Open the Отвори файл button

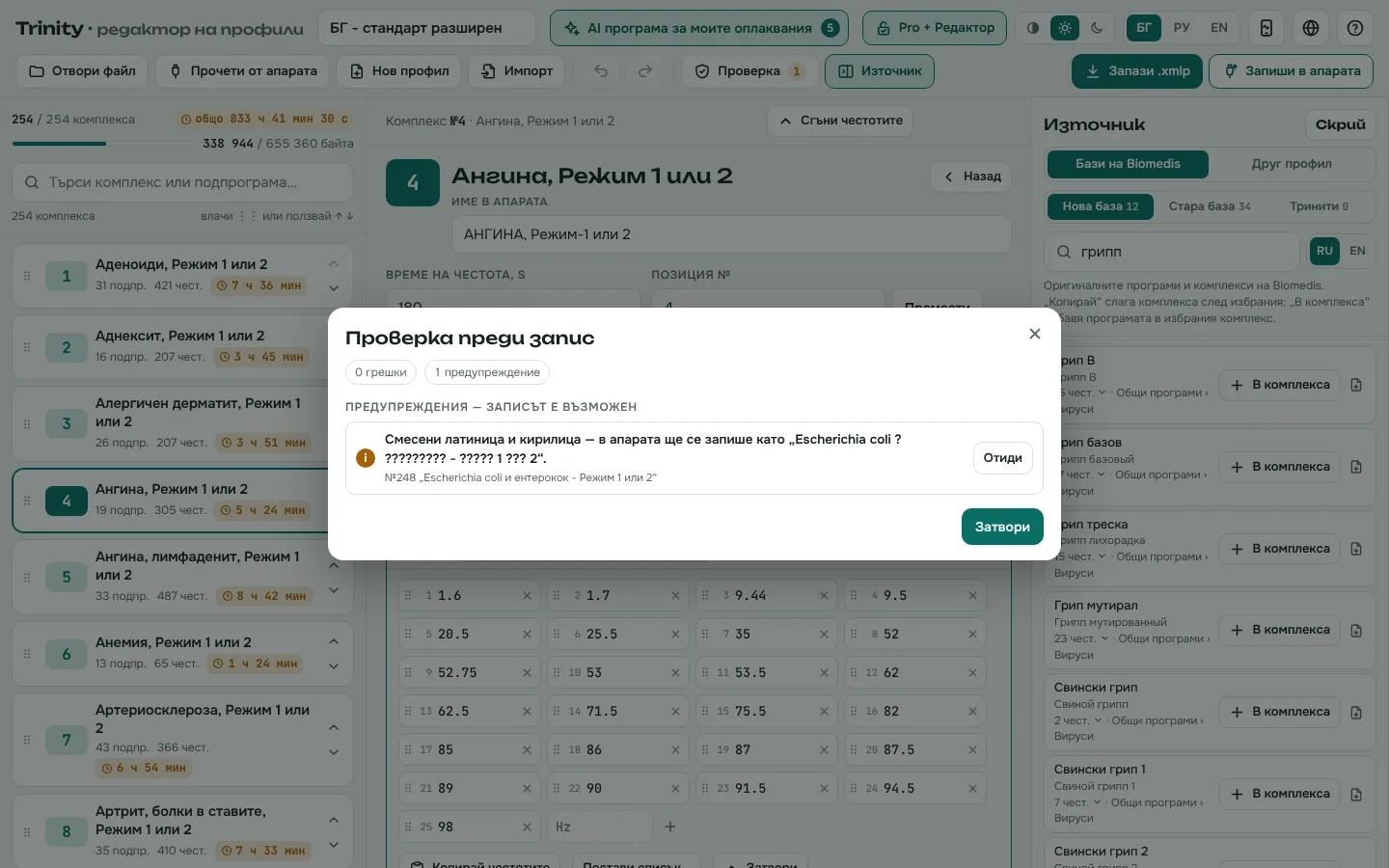point(82,71)
